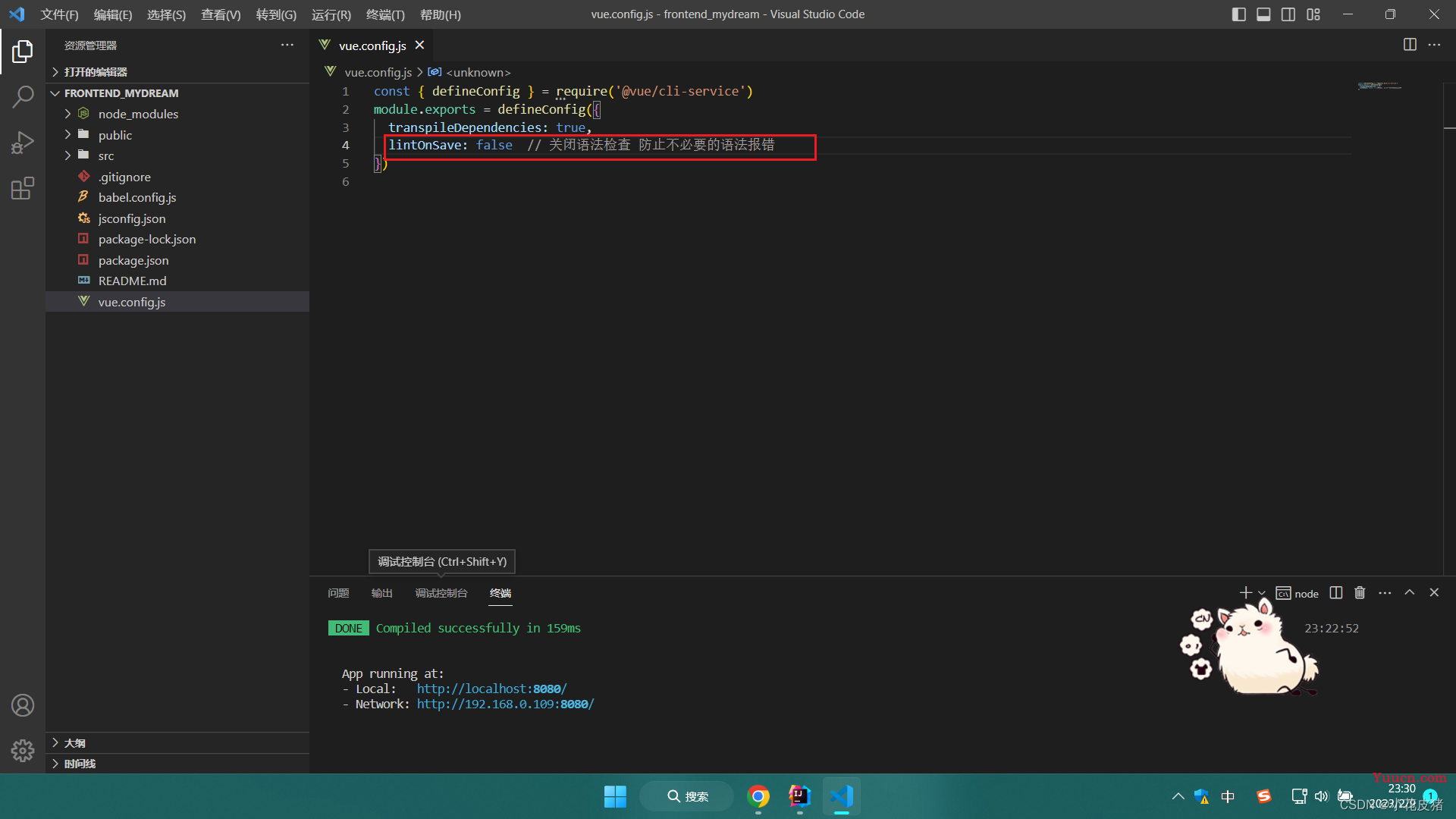
Task: Toggle secondary side bar visibility
Action: [x=1288, y=14]
